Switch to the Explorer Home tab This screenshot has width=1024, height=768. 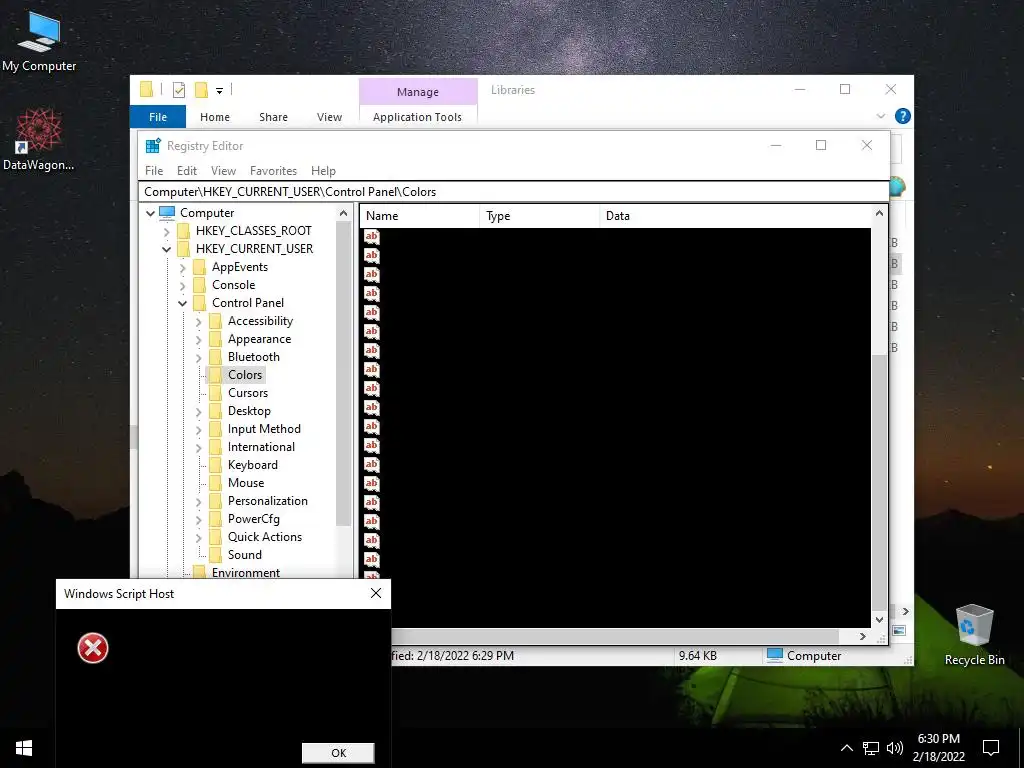tap(215, 117)
